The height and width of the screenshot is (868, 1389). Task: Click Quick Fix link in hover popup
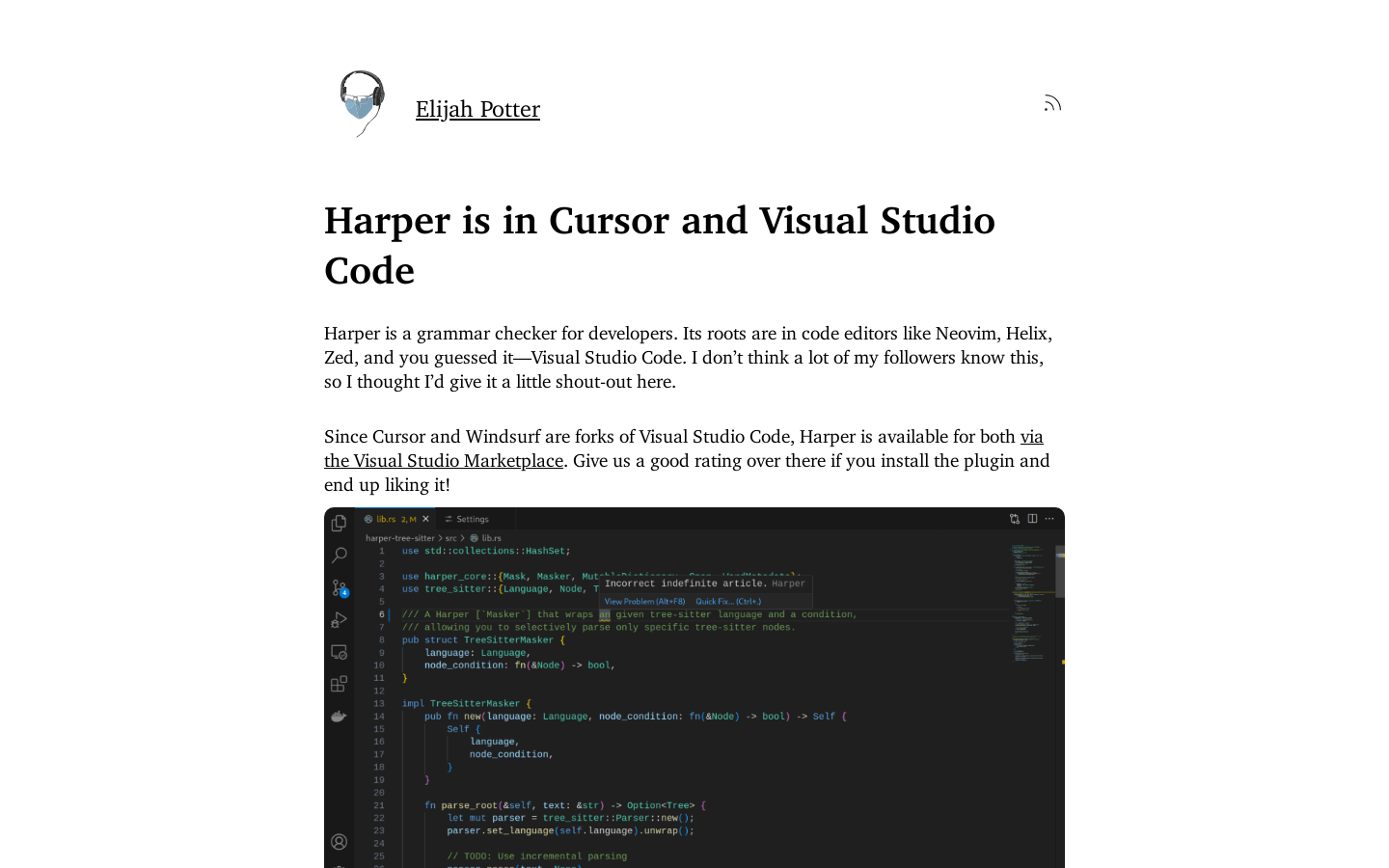click(x=728, y=601)
